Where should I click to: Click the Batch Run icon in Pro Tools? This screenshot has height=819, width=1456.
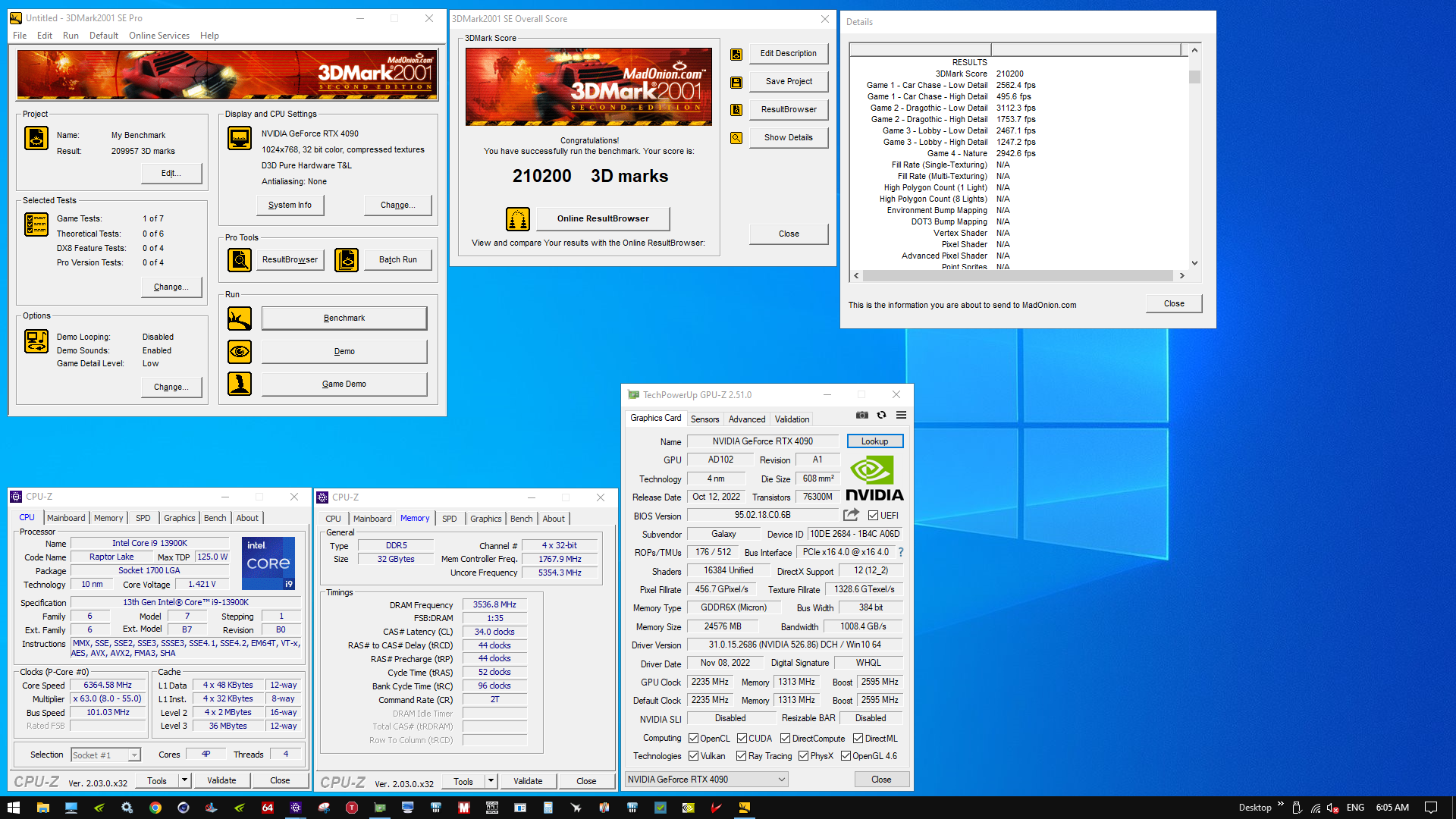coord(347,260)
